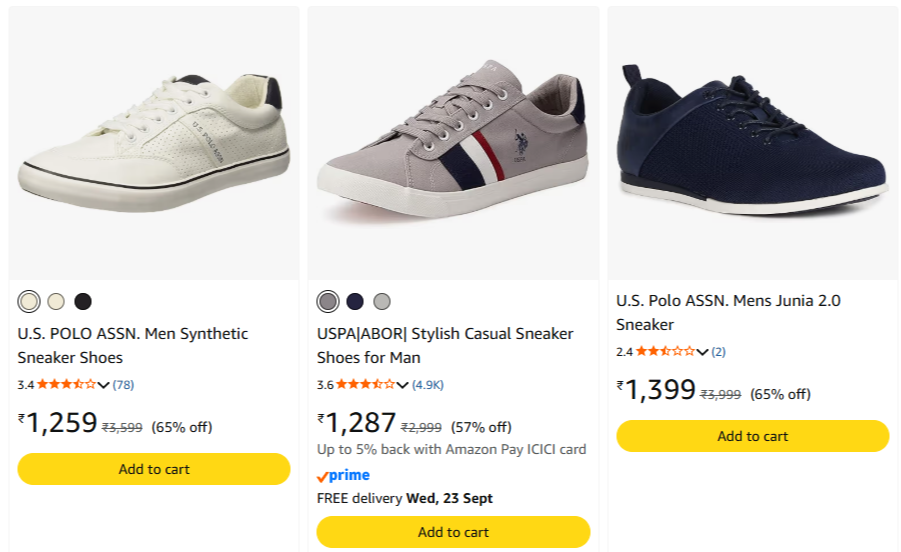901x552 pixels.
Task: Open USPA|ABOR| Stylish Casual Sneaker title
Action: [445, 346]
